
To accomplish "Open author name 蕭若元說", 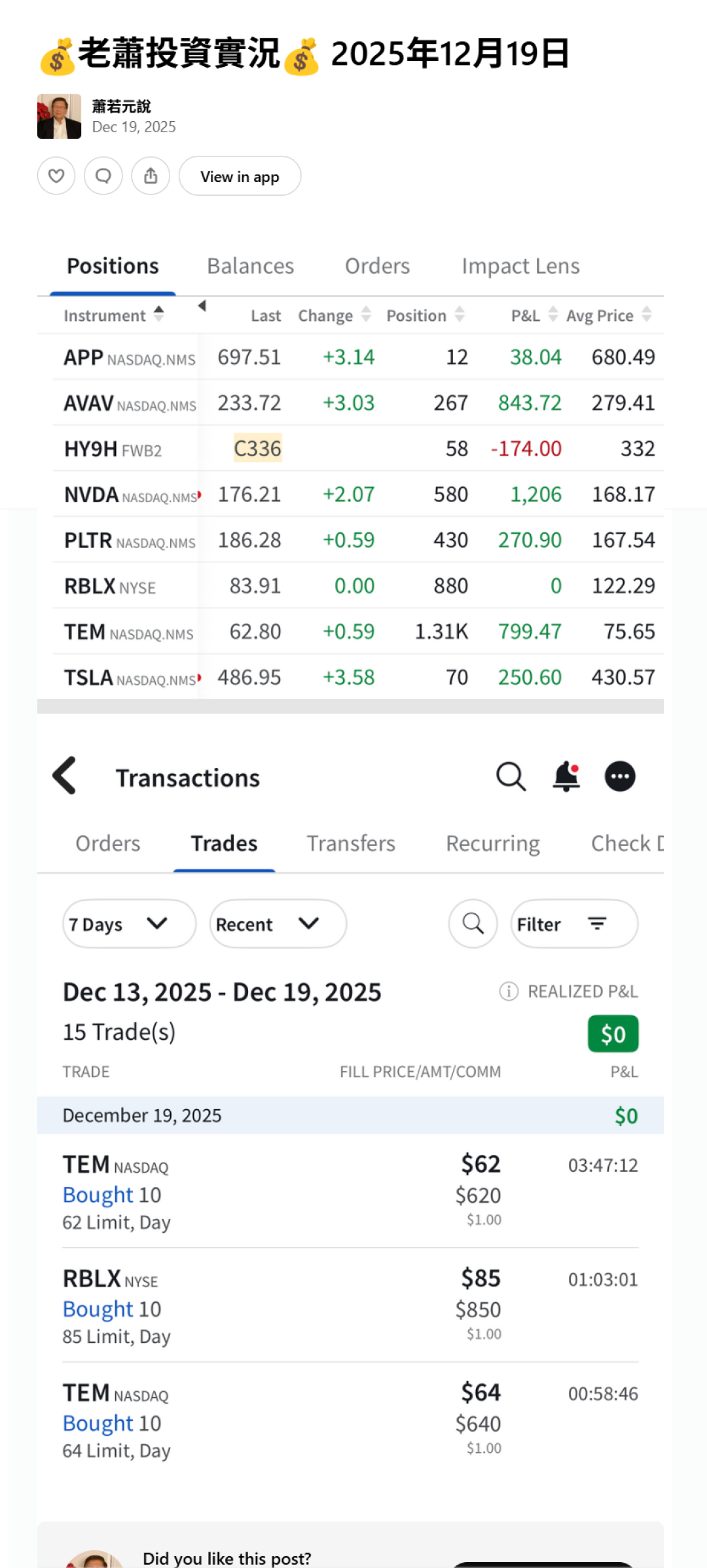I will [x=121, y=106].
